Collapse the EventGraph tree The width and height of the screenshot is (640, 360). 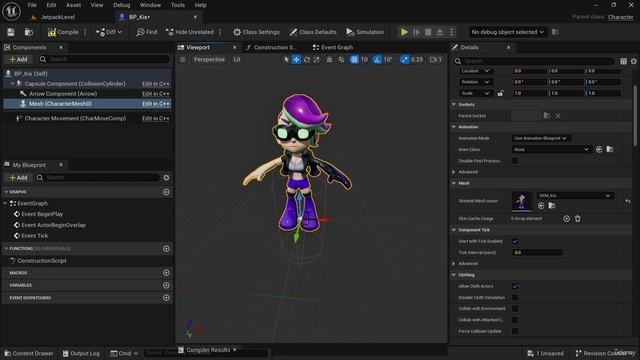coord(5,203)
